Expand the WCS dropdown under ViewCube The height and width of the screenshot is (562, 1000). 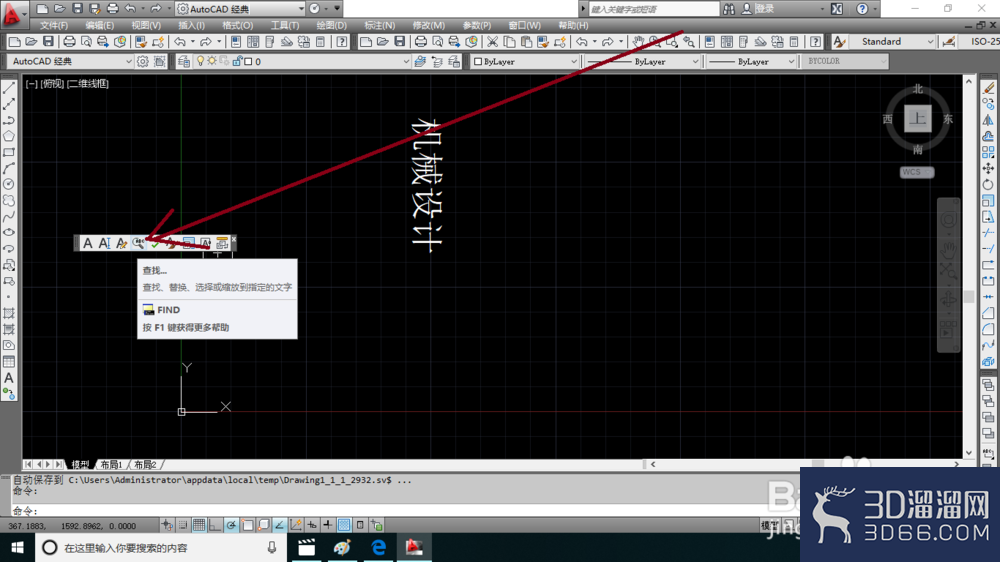click(917, 172)
